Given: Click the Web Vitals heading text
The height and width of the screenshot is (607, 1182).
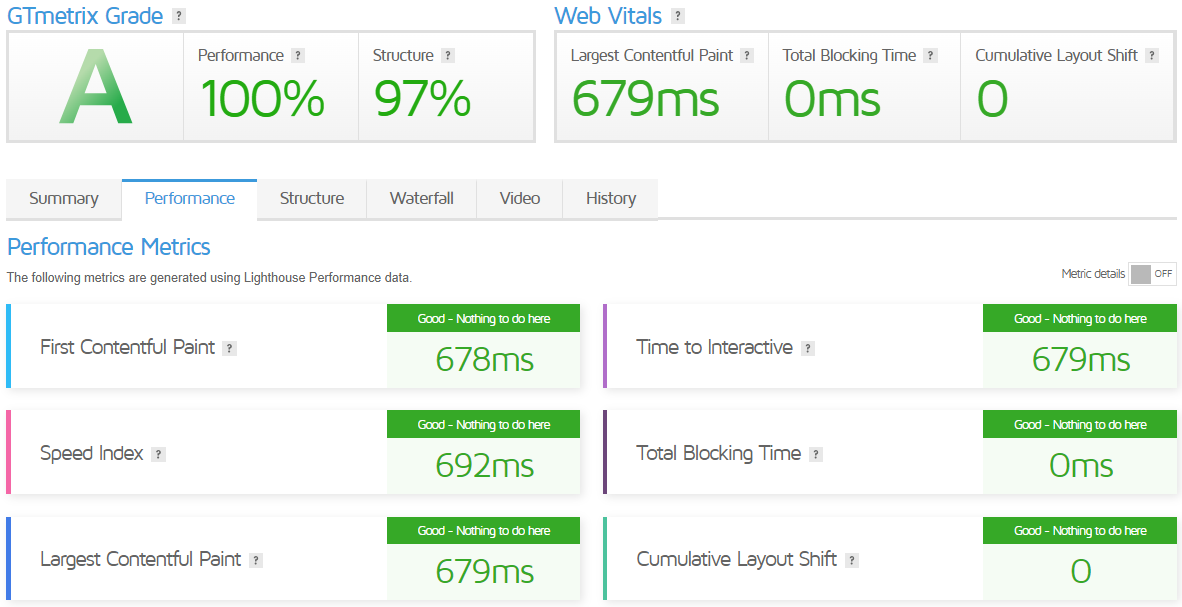Looking at the screenshot, I should [x=608, y=16].
